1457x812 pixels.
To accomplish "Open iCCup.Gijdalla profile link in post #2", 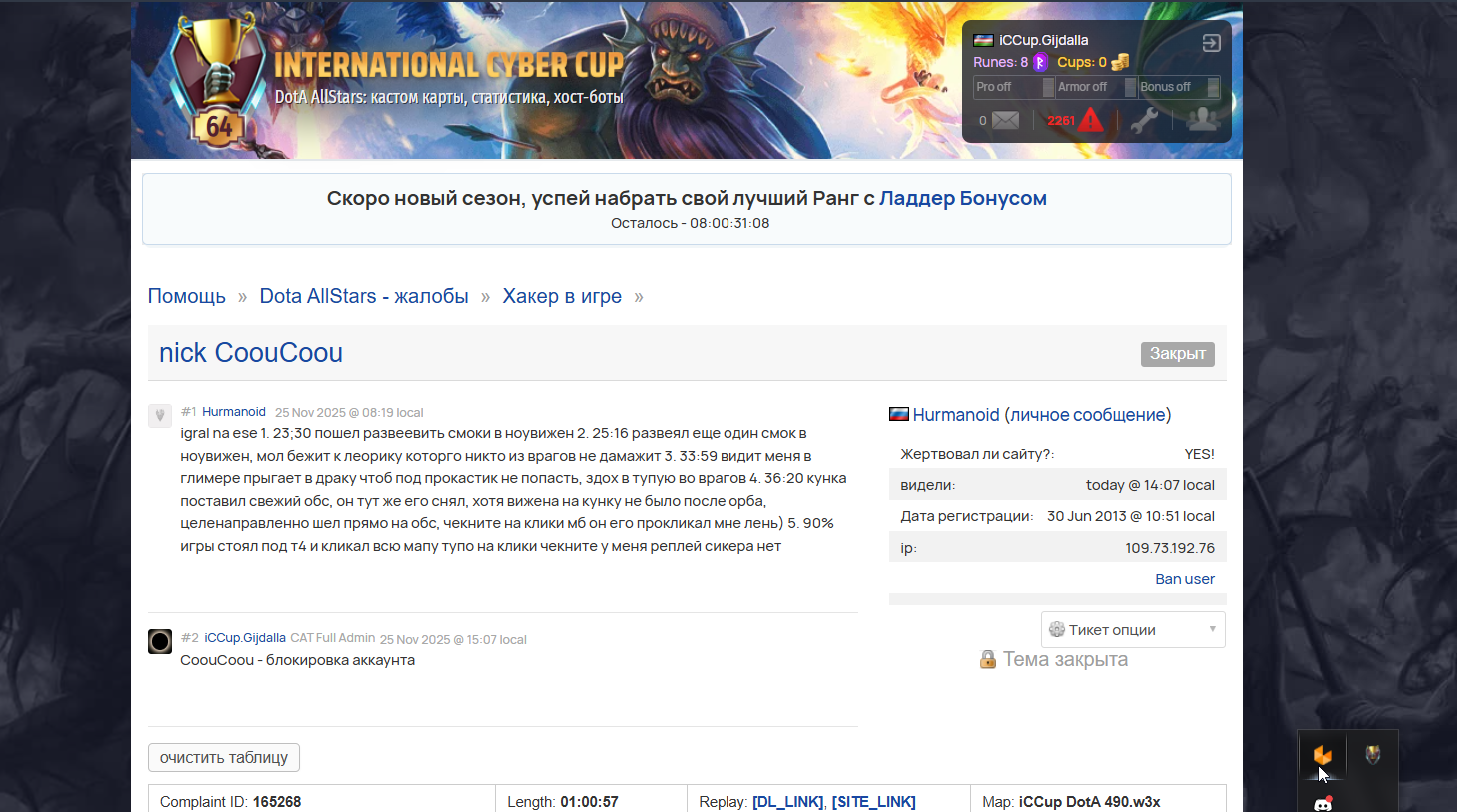I will pyautogui.click(x=245, y=638).
